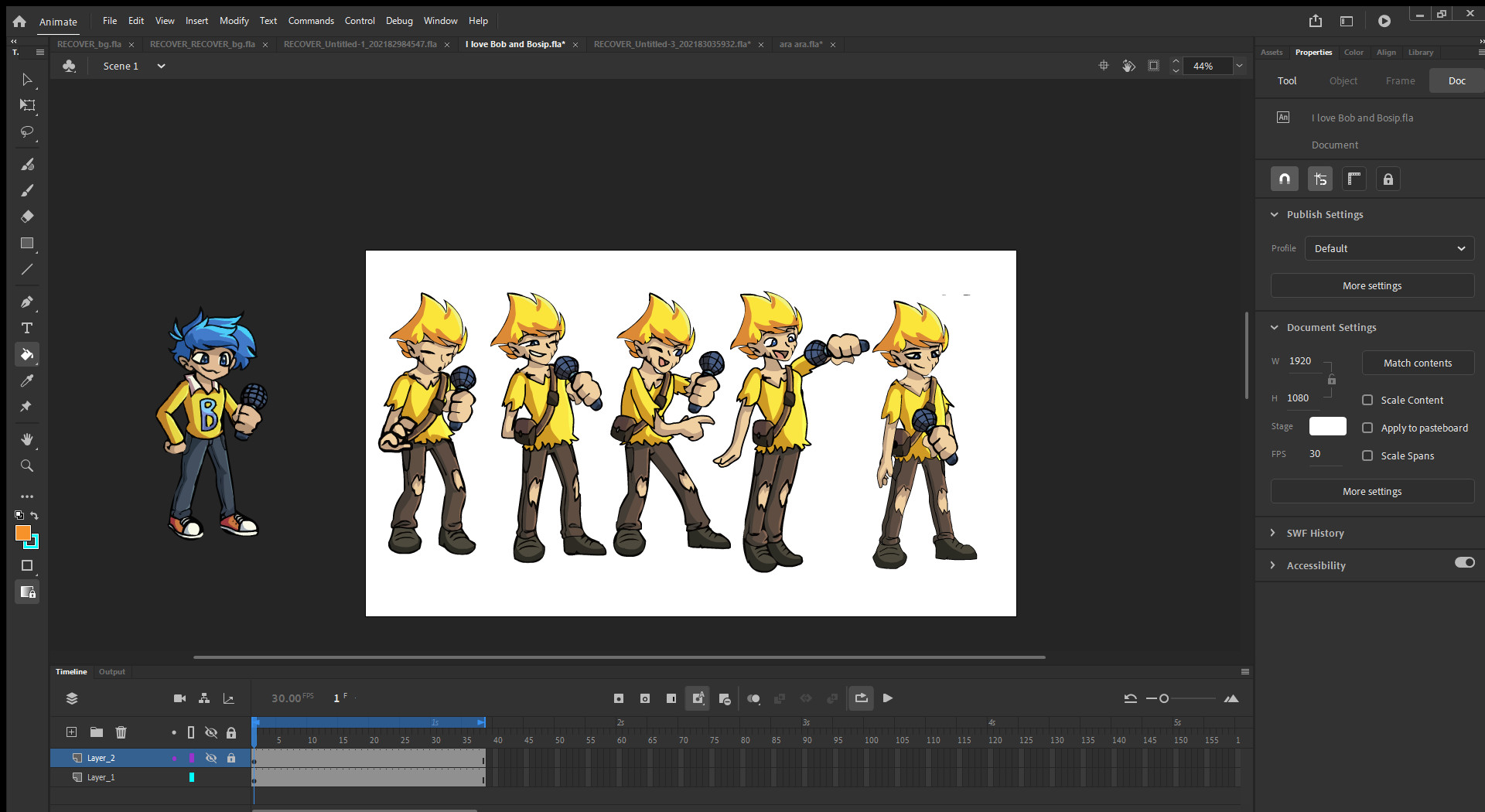Open the Profile dropdown under Publish Settings
This screenshot has width=1485, height=812.
tap(1388, 248)
